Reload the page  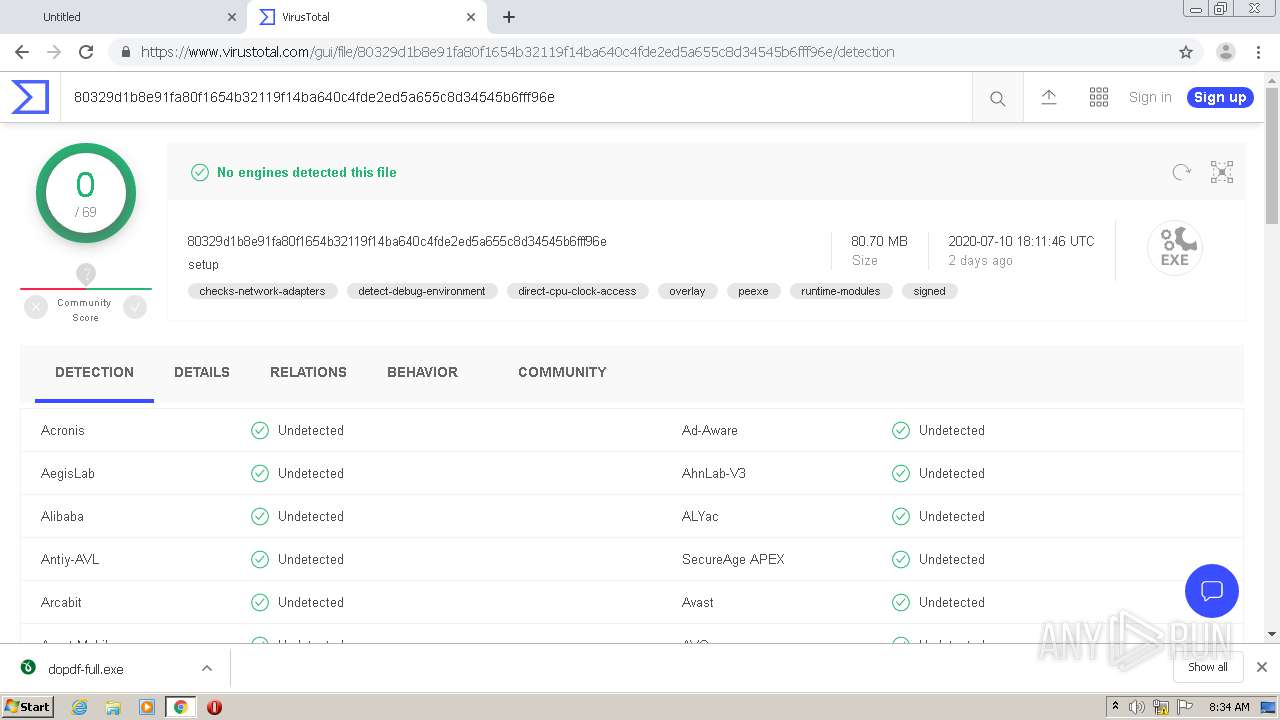coord(86,52)
